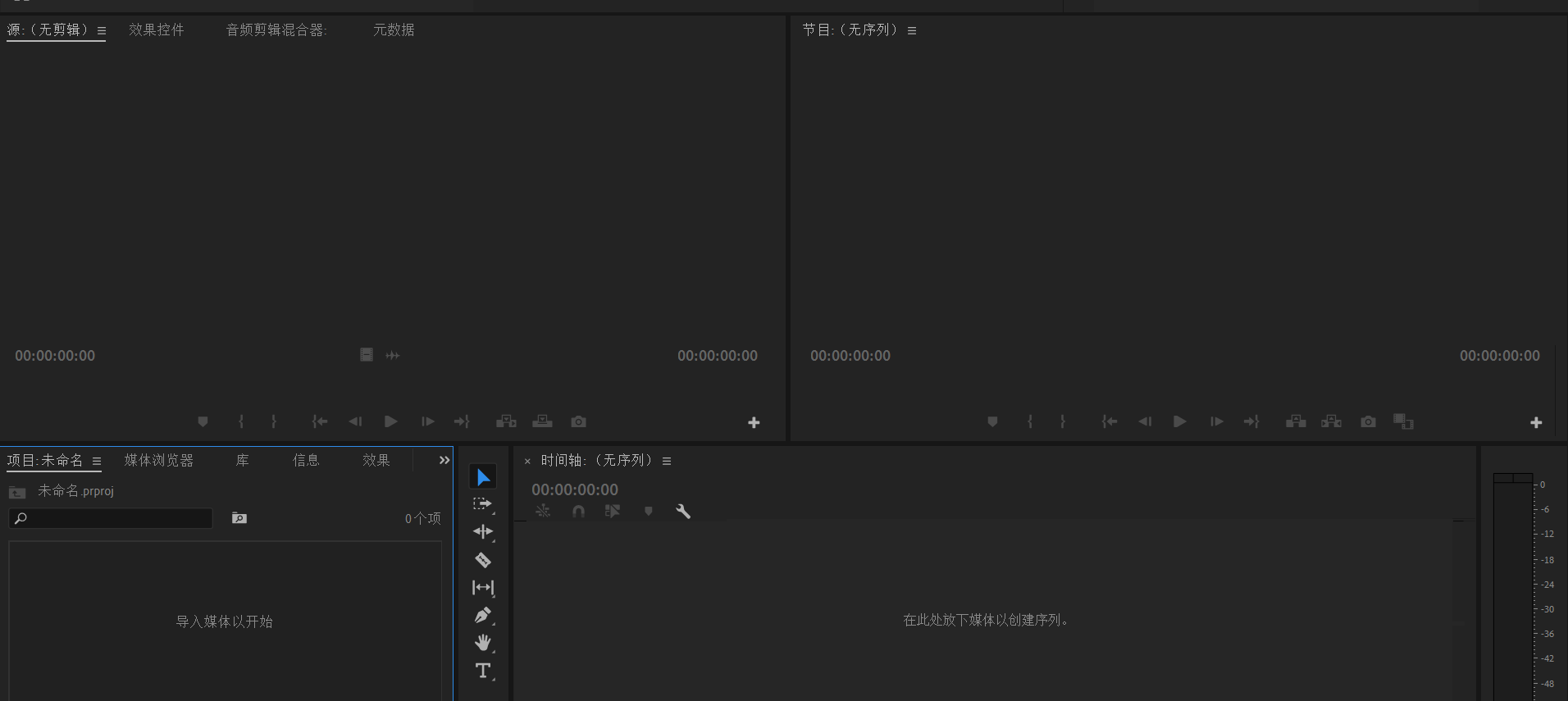The image size is (1568, 701).
Task: Click Add Marker in Source monitor
Action: [203, 421]
